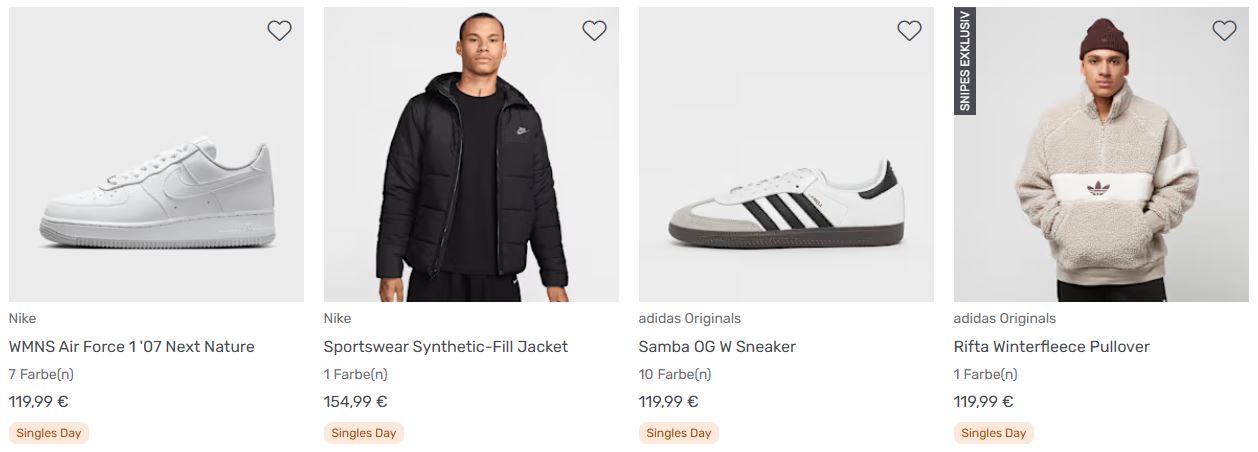
Task: Select the Samba OG W Sneaker title
Action: (x=717, y=347)
